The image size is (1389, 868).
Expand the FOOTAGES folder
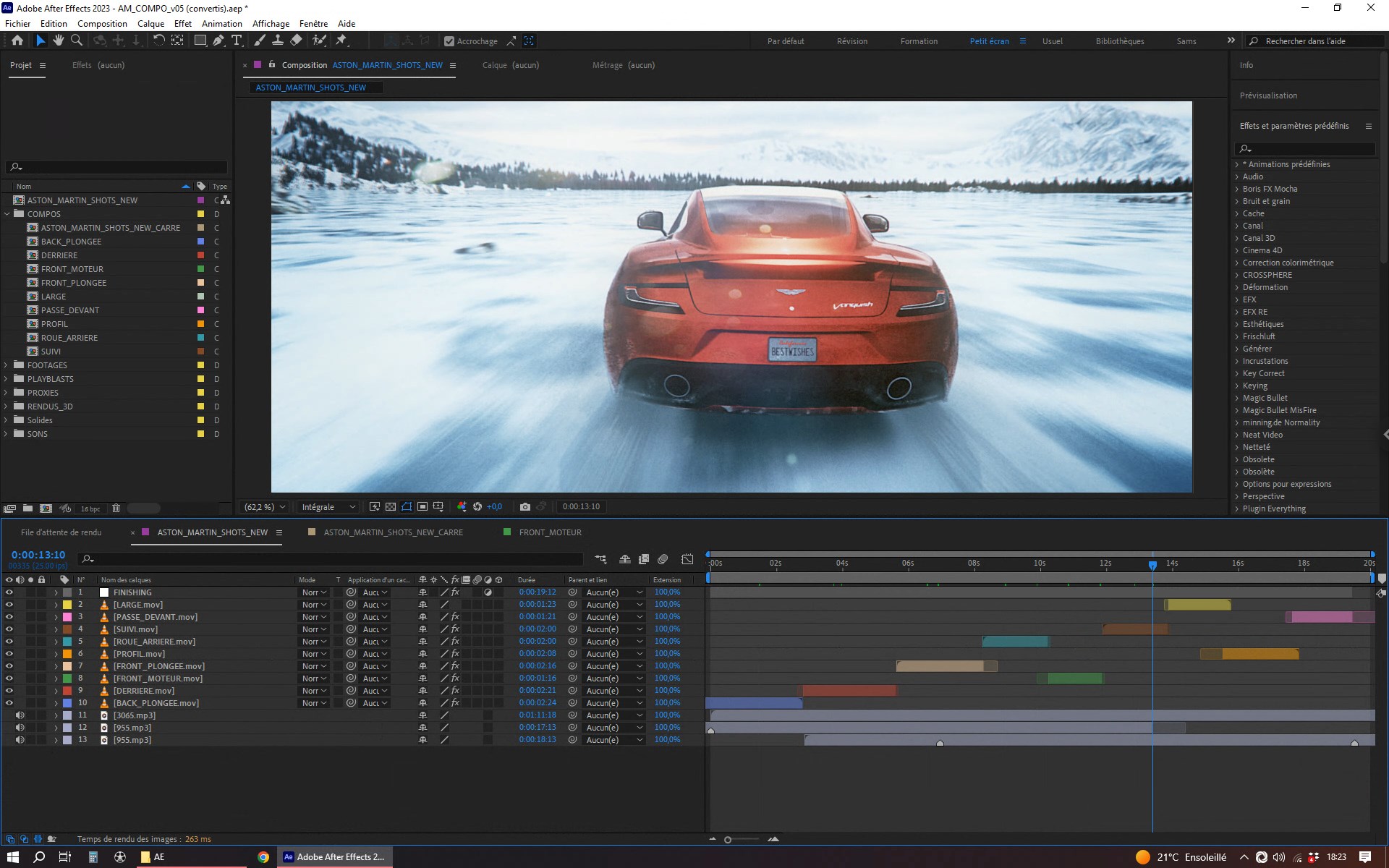[x=7, y=365]
